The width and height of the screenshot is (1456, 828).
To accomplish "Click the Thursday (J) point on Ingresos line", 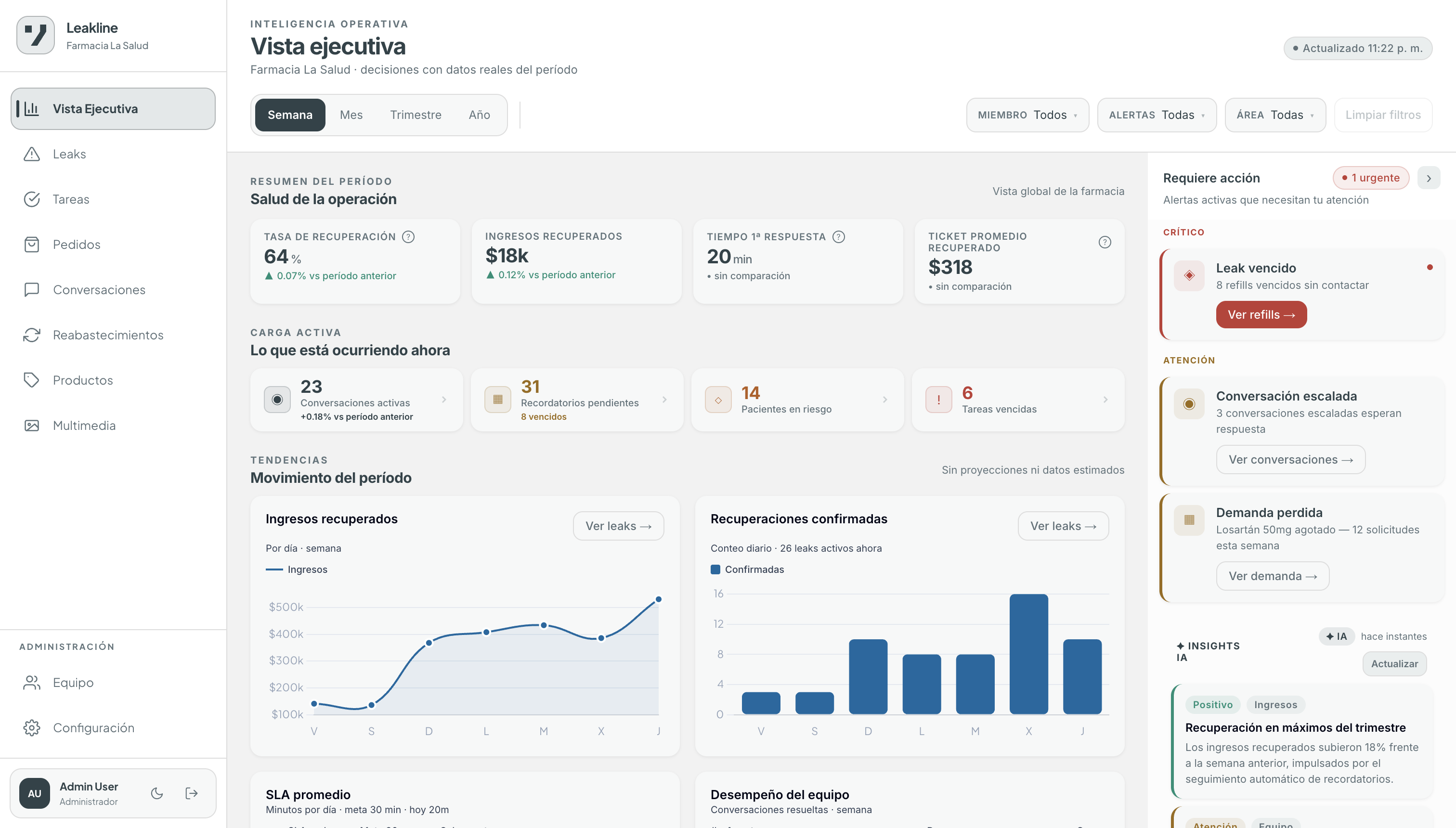I will click(x=659, y=599).
